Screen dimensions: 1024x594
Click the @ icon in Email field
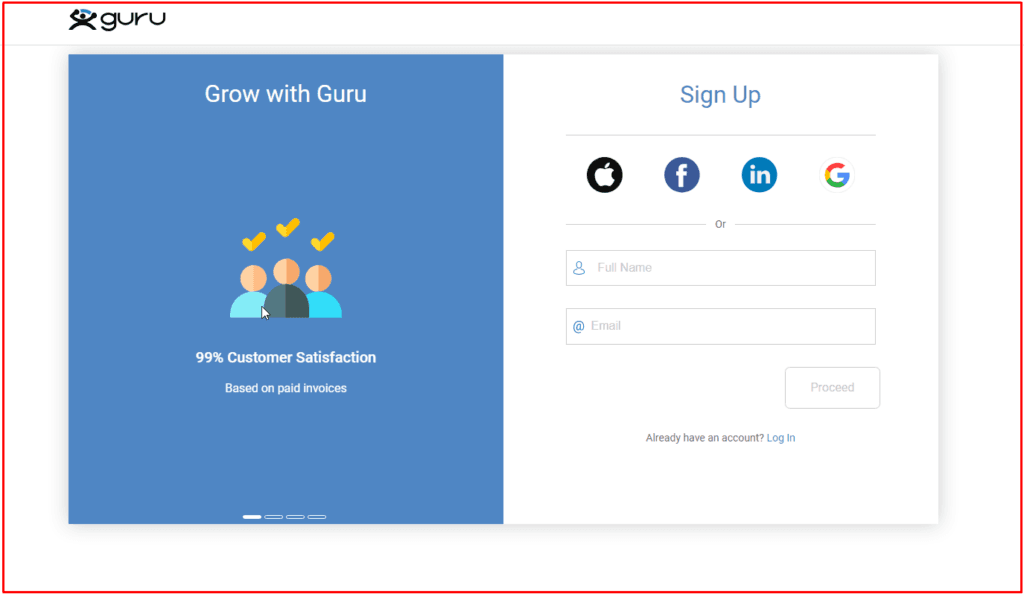coord(578,326)
